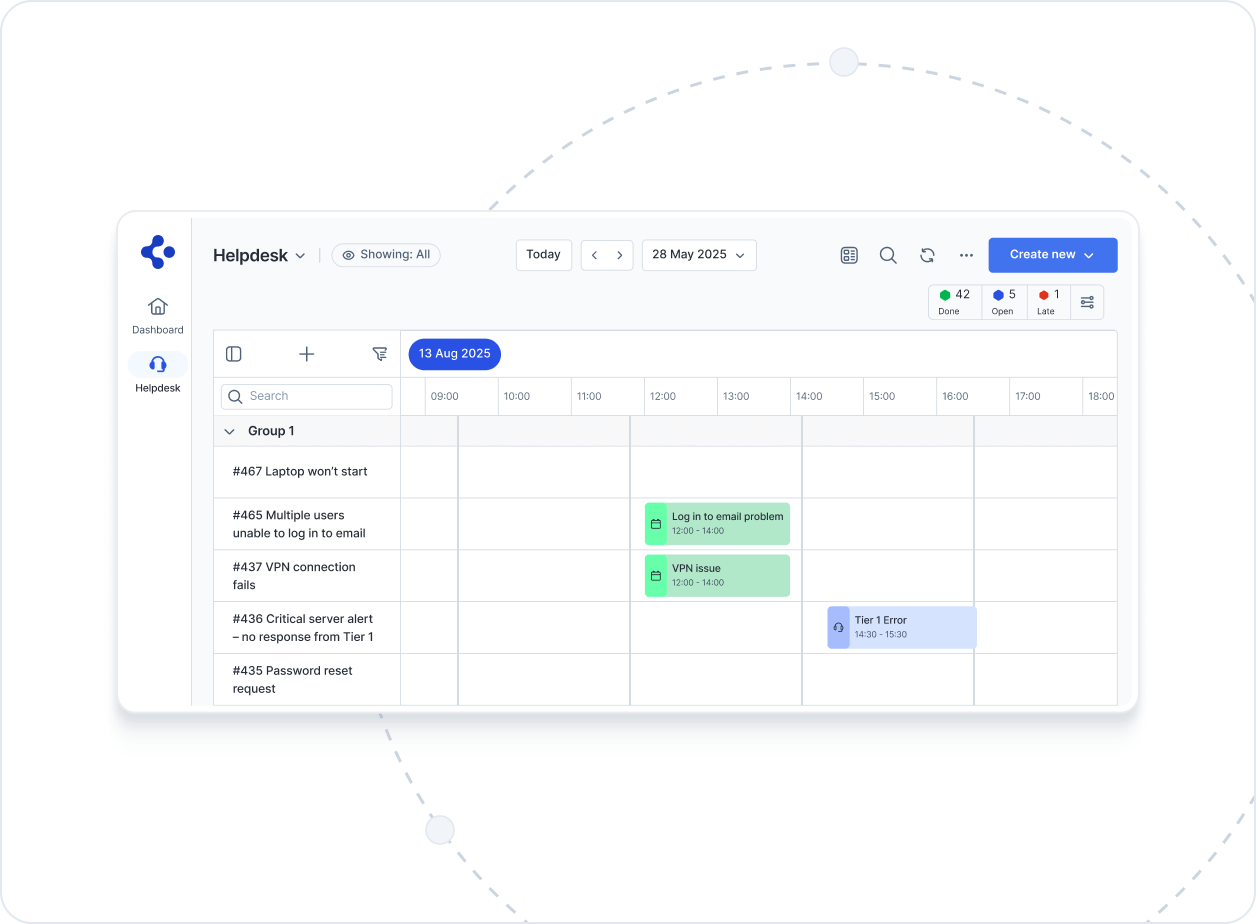Click the filter list icon
Screen dimensions: 1256x924
pyautogui.click(x=379, y=354)
